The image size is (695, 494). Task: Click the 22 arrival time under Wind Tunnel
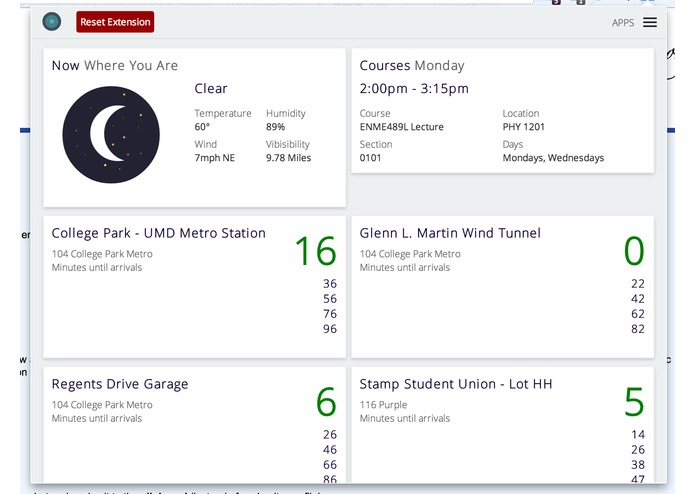pos(638,284)
